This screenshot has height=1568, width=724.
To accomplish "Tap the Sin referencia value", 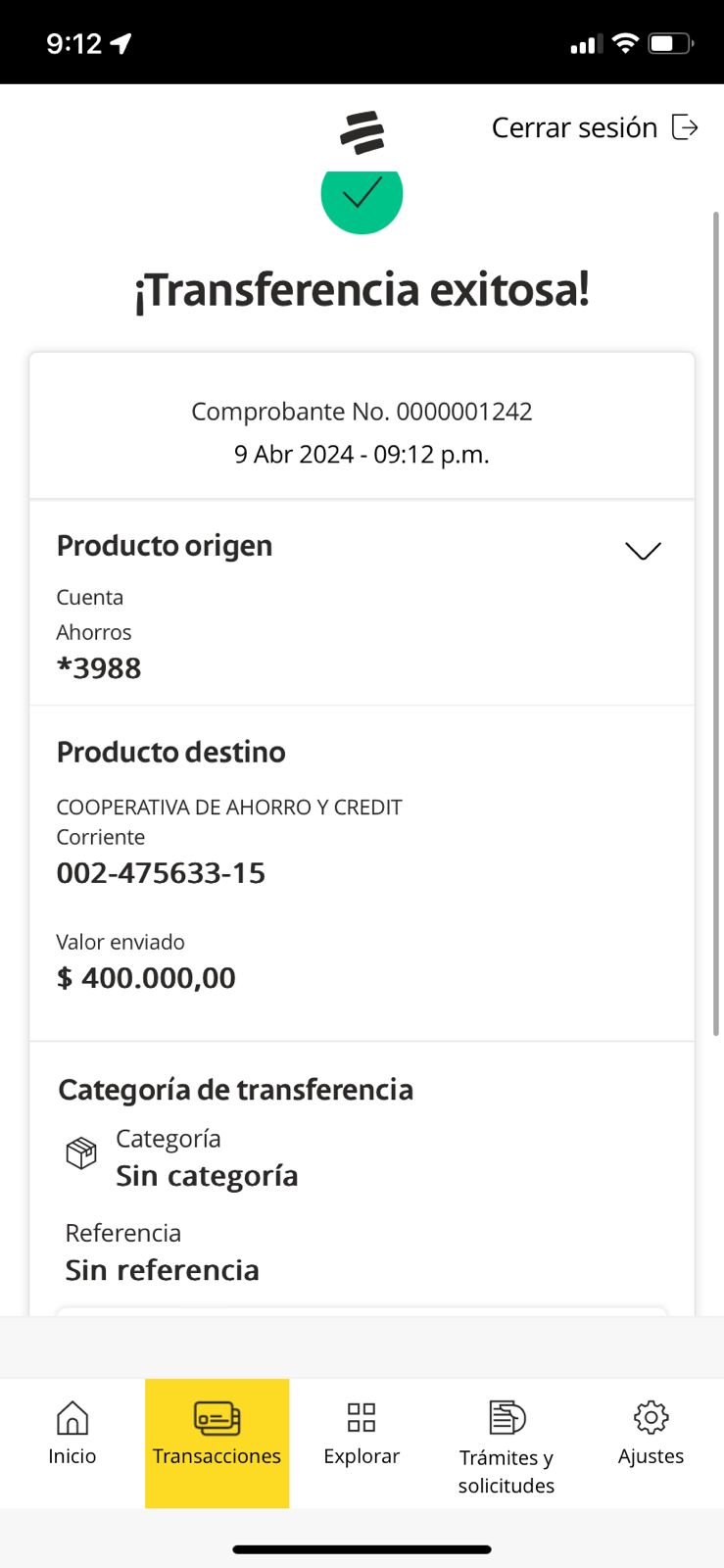I will [x=163, y=1270].
